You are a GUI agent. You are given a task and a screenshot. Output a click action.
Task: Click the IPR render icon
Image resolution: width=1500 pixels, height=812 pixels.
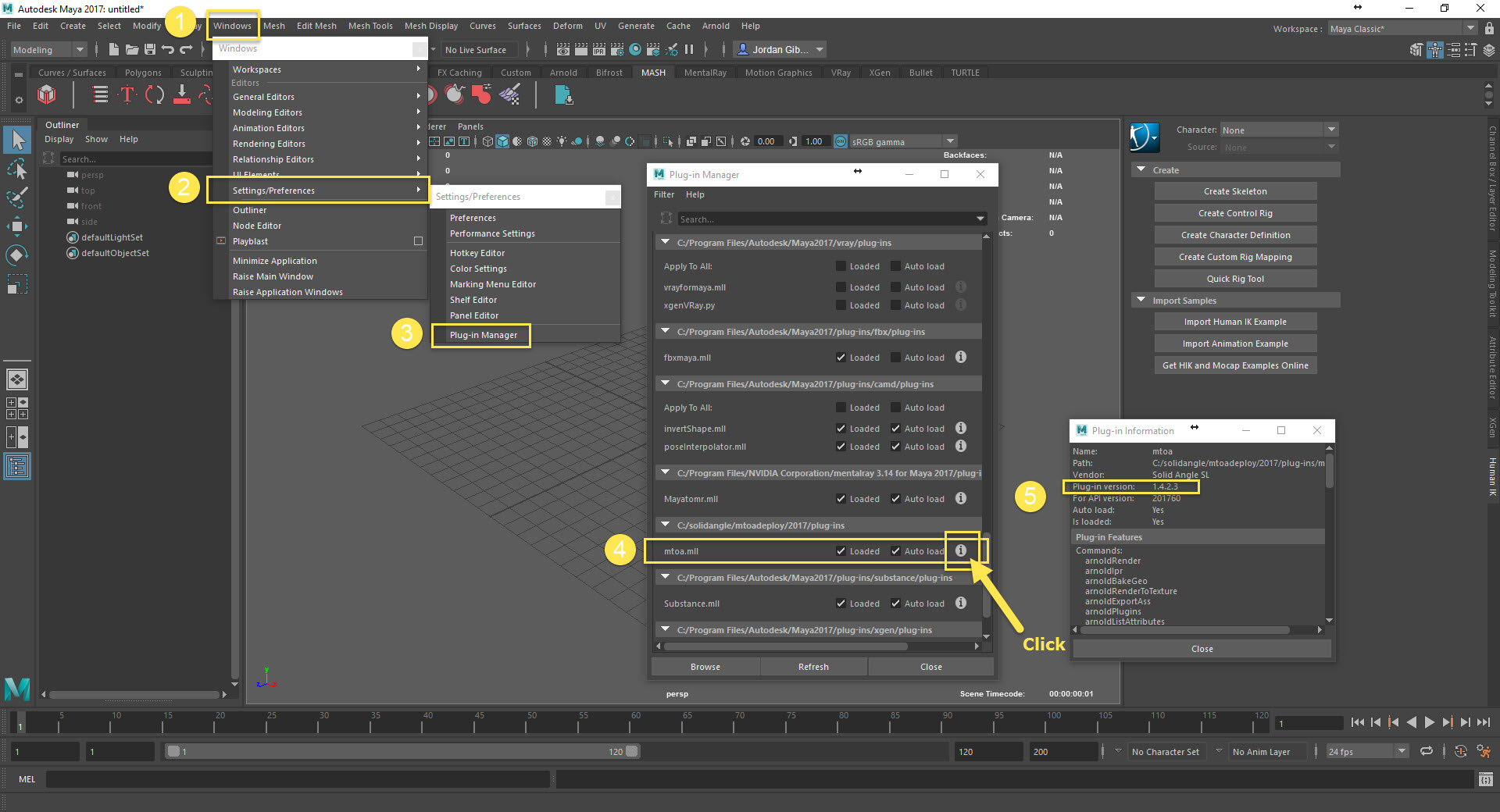point(598,49)
